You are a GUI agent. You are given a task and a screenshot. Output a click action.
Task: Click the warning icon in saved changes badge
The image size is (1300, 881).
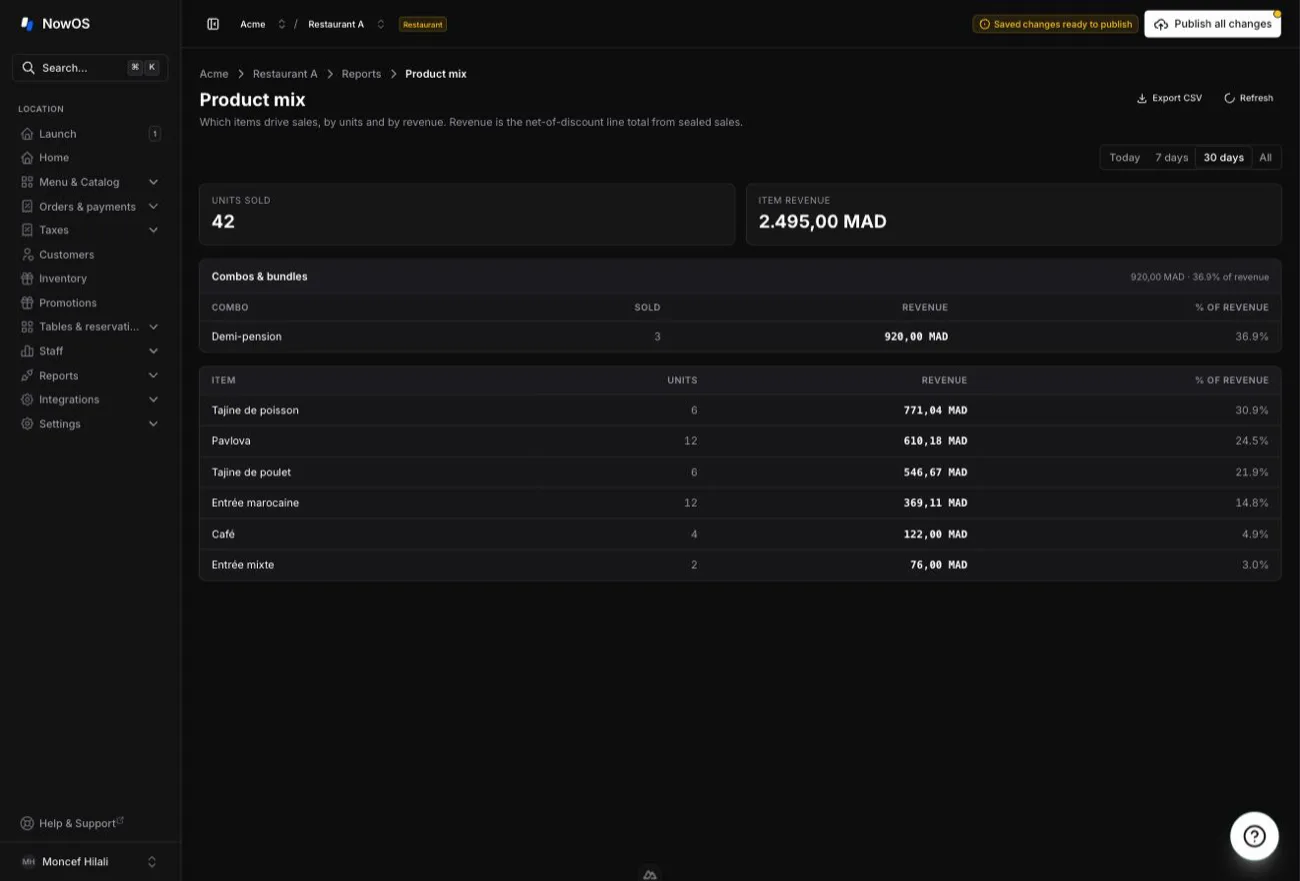tap(985, 24)
